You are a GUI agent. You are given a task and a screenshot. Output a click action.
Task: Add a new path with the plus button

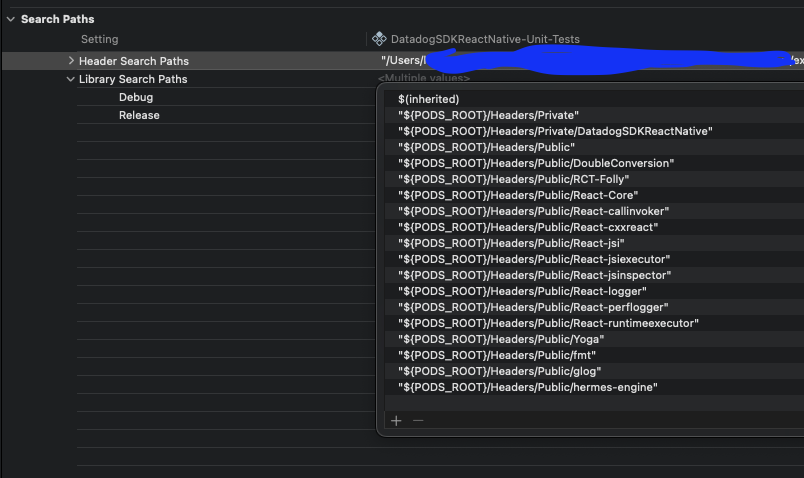pos(396,421)
